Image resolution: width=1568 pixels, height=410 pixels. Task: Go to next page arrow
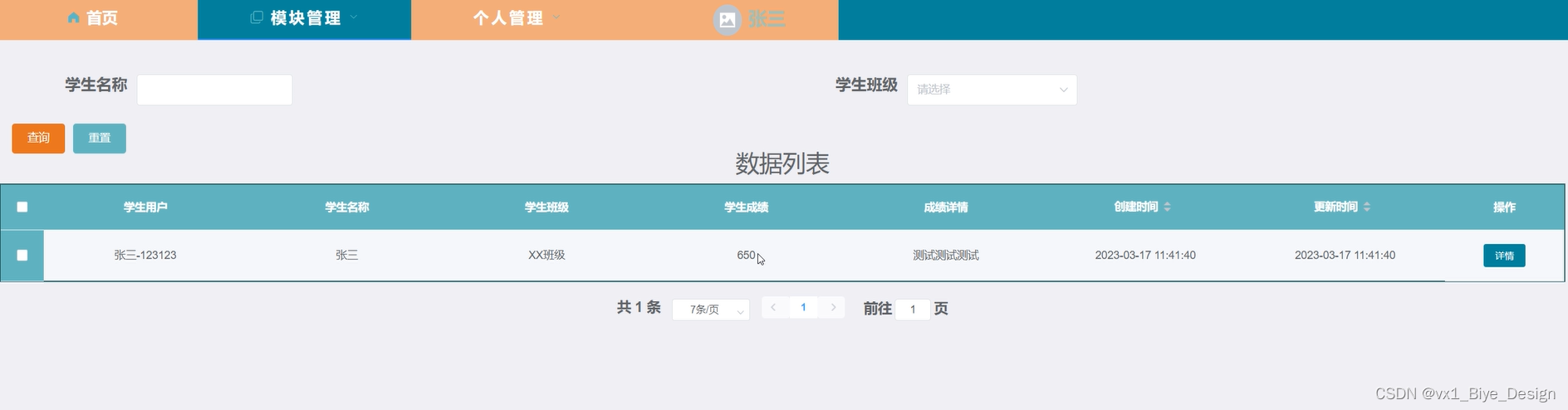833,307
